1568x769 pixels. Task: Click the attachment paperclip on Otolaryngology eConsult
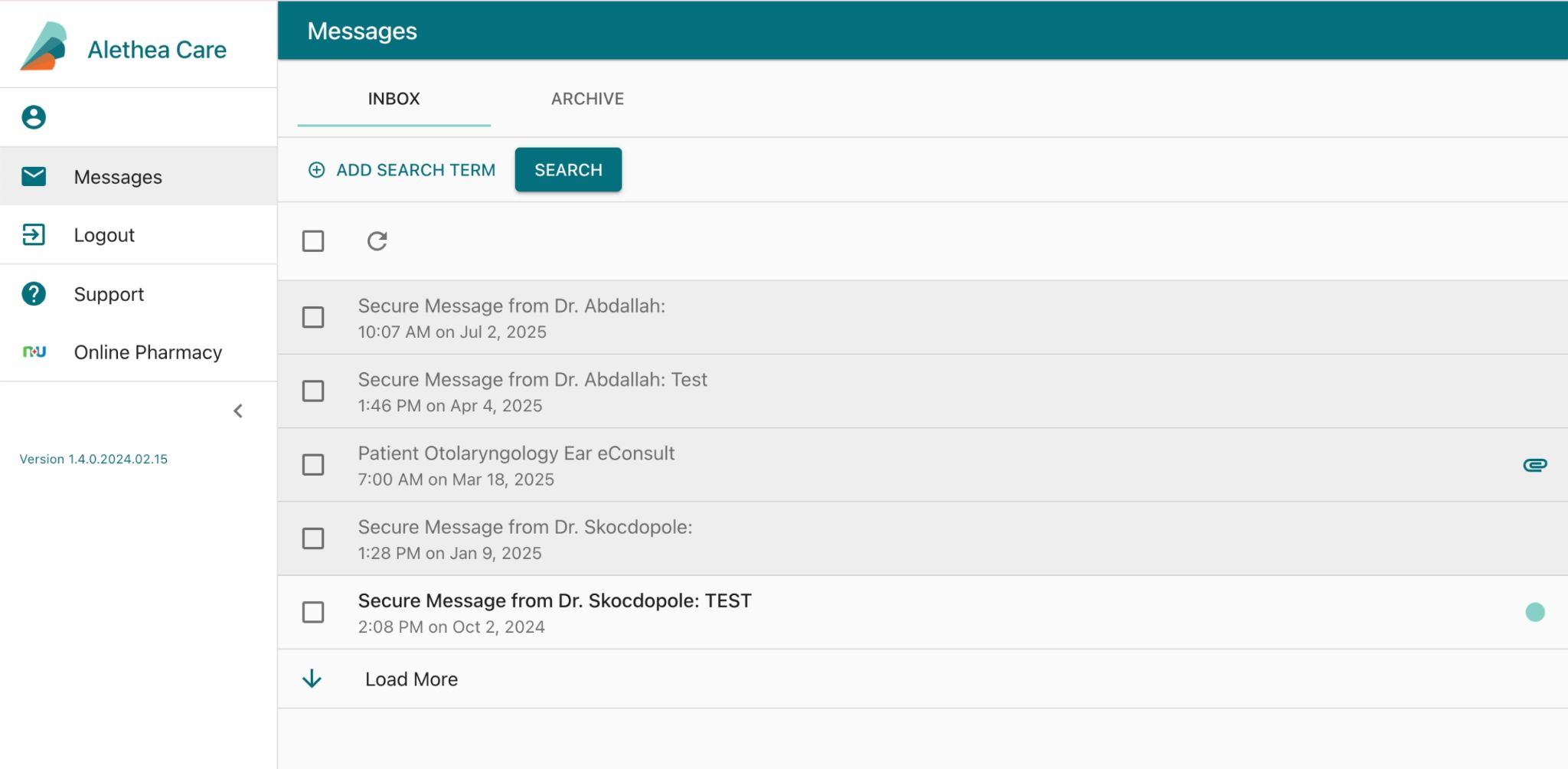1535,465
